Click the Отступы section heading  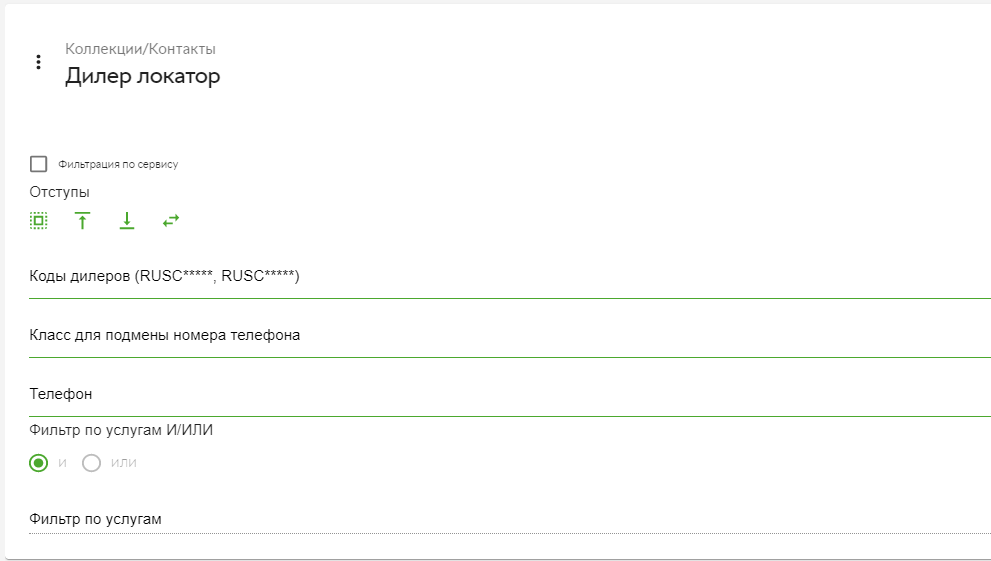(59, 192)
